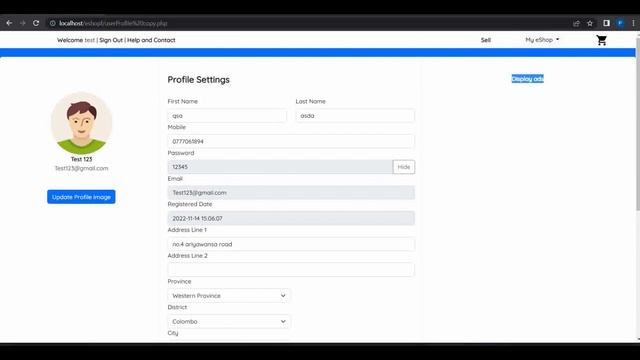The height and width of the screenshot is (360, 640).
Task: Open the District dropdown showing Colombo
Action: click(229, 321)
